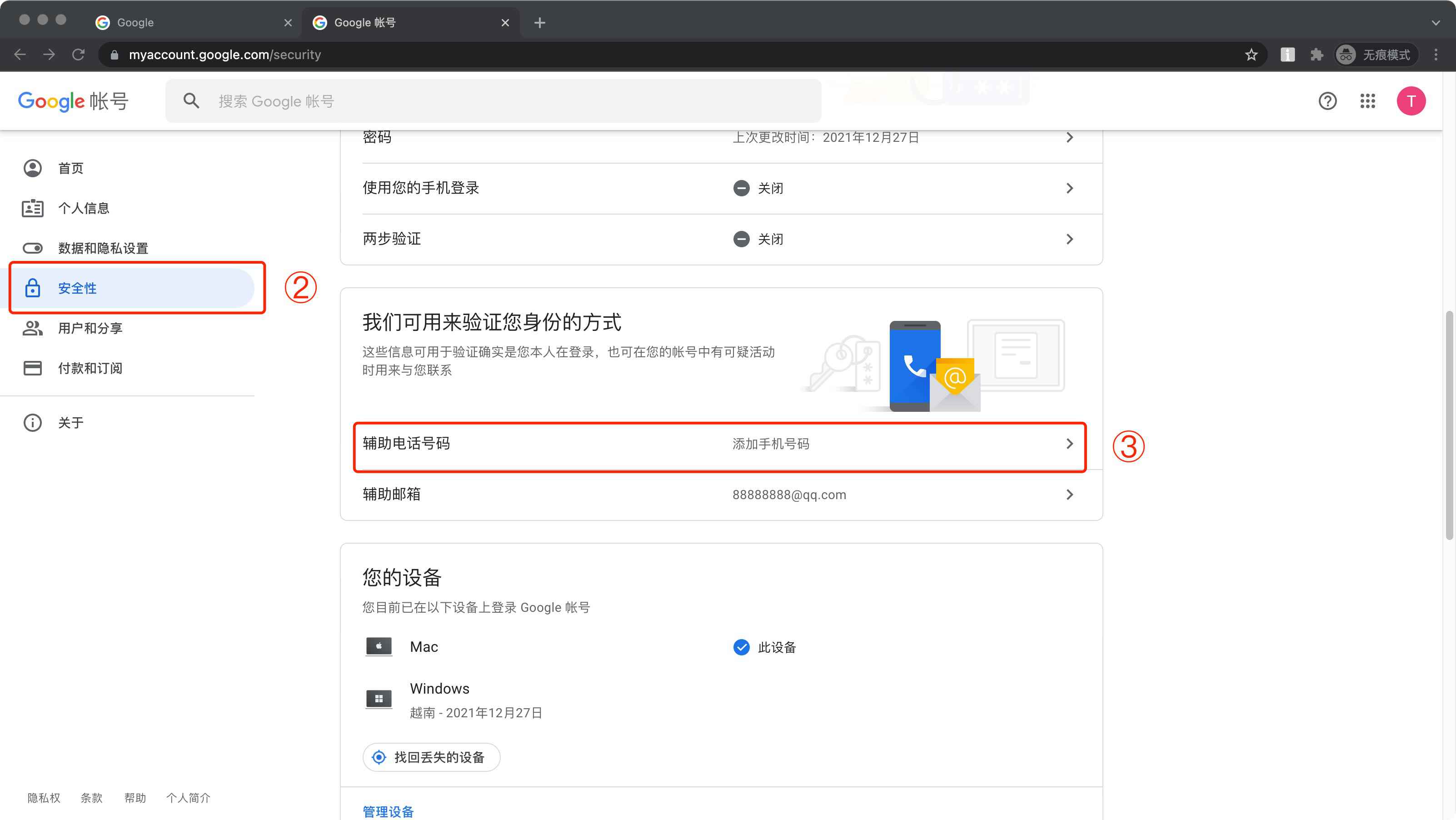Screen dimensions: 1456x820
Task: Open 管理设备 link
Action: (x=388, y=811)
